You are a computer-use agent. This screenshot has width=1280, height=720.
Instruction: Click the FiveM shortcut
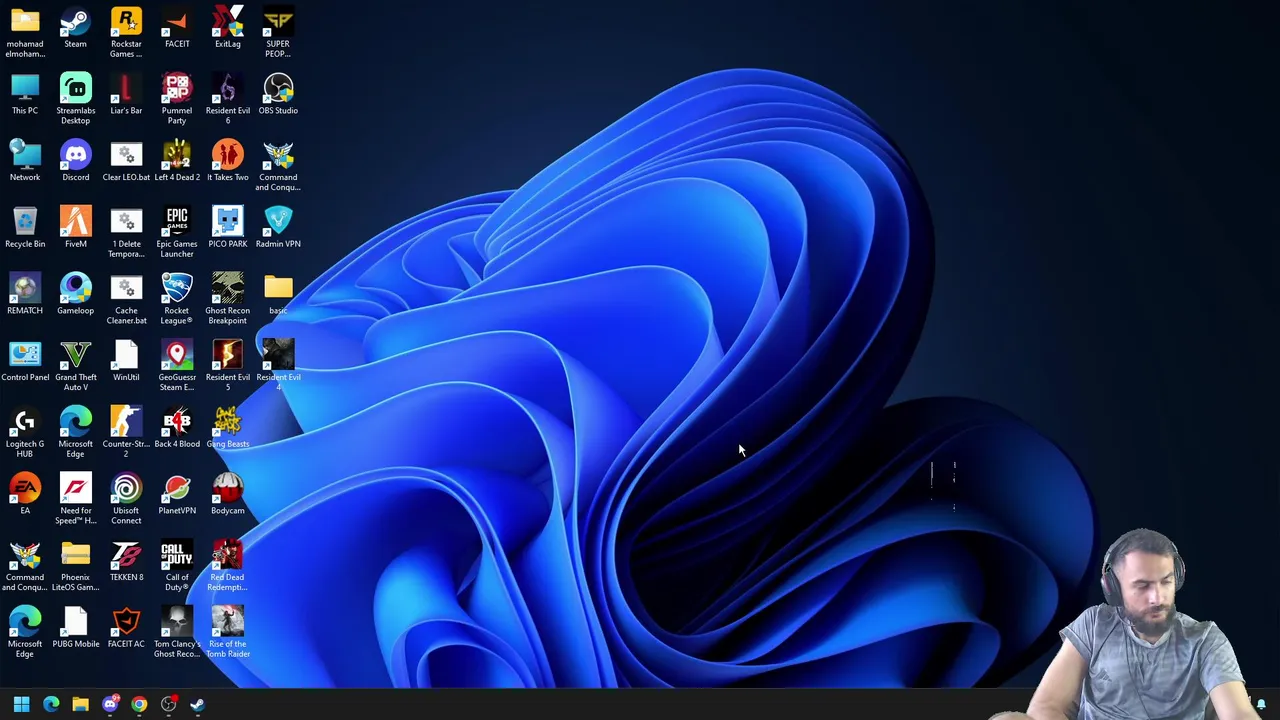pyautogui.click(x=75, y=229)
